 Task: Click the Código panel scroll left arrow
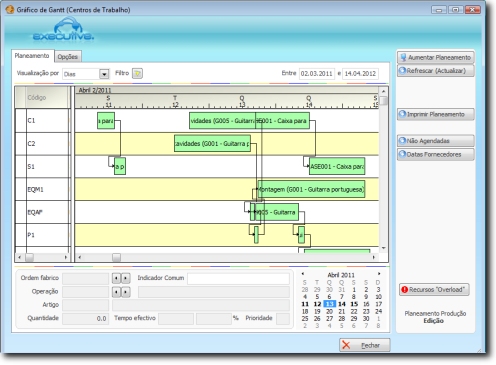pyautogui.click(x=19, y=257)
